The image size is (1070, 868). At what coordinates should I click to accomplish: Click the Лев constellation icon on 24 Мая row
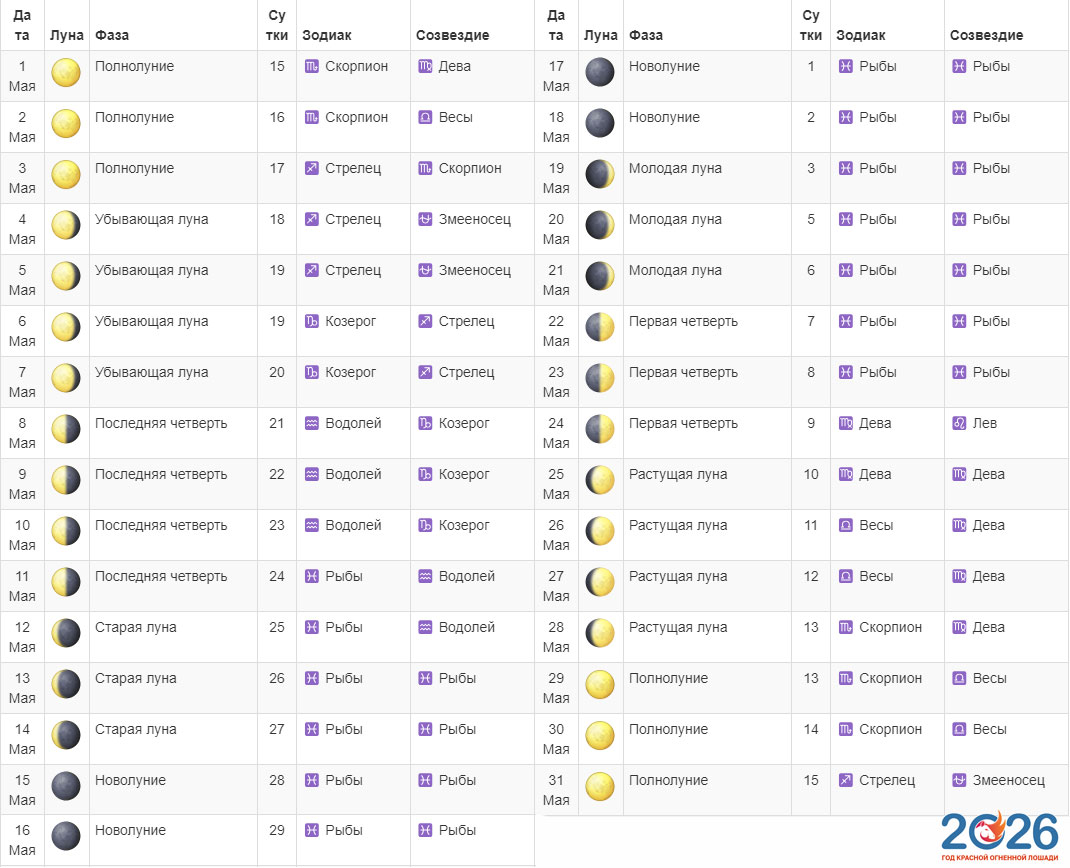(x=959, y=423)
